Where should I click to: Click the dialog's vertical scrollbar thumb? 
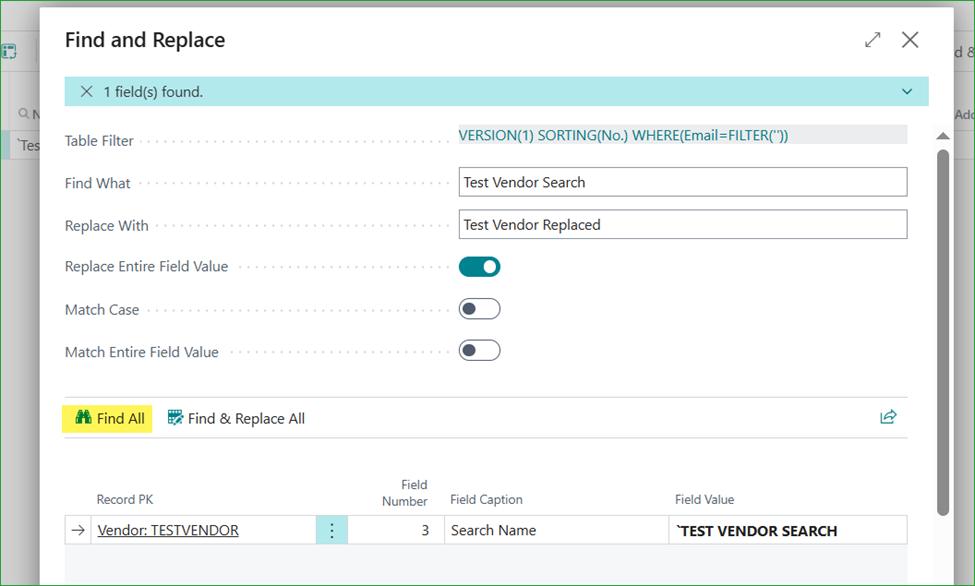[x=943, y=333]
